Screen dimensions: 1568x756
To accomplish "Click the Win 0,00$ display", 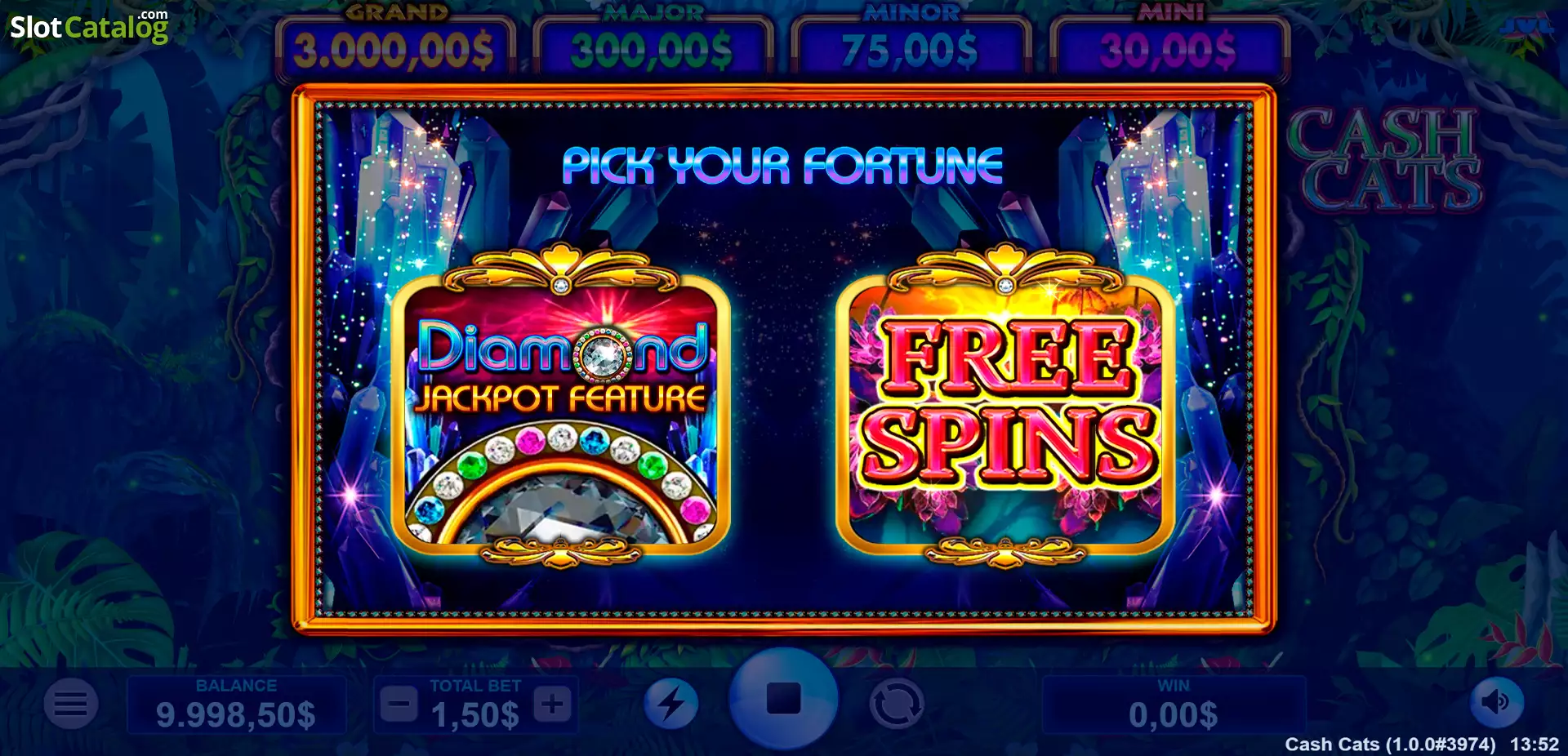I will (x=1174, y=705).
